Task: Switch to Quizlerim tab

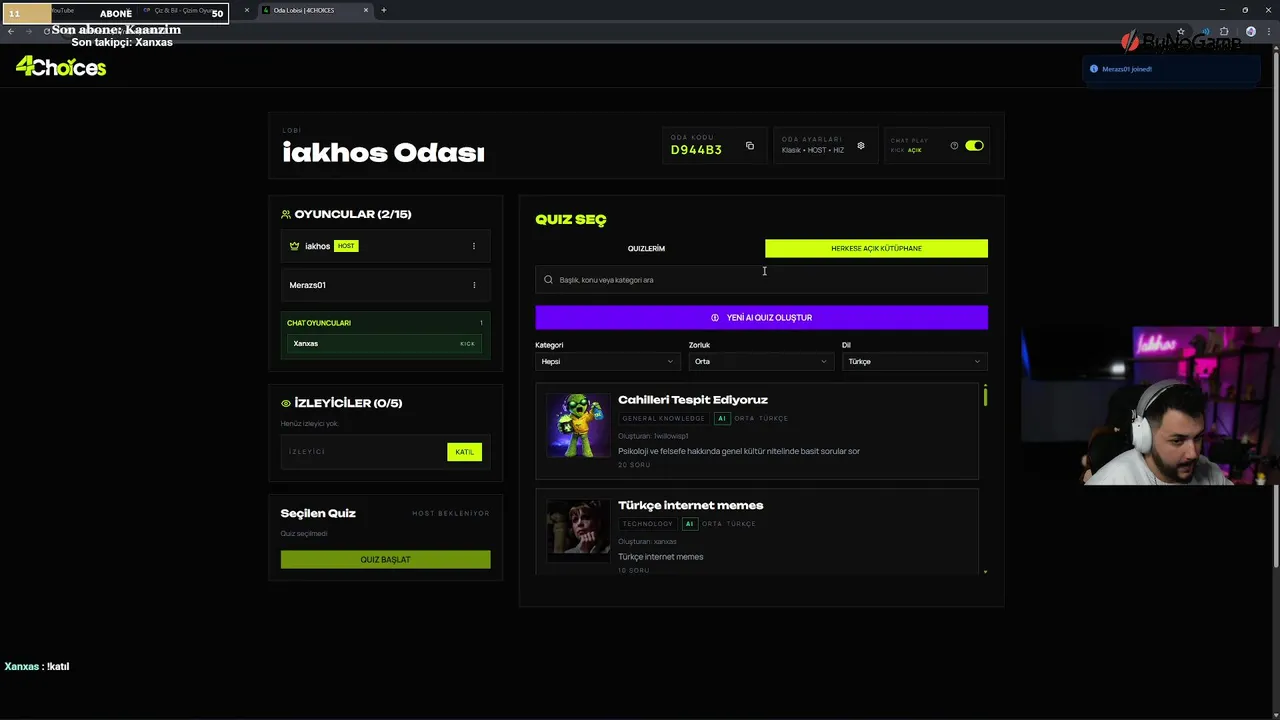Action: [x=646, y=248]
